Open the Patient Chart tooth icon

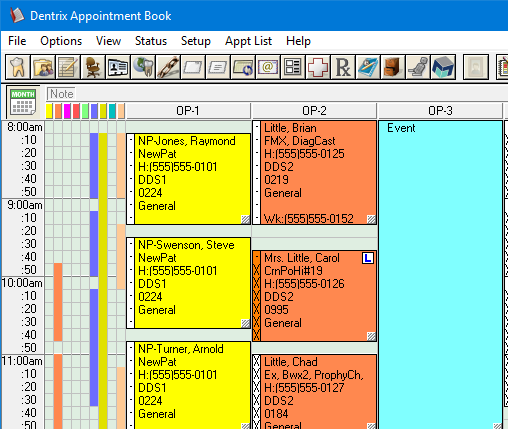pos(18,67)
